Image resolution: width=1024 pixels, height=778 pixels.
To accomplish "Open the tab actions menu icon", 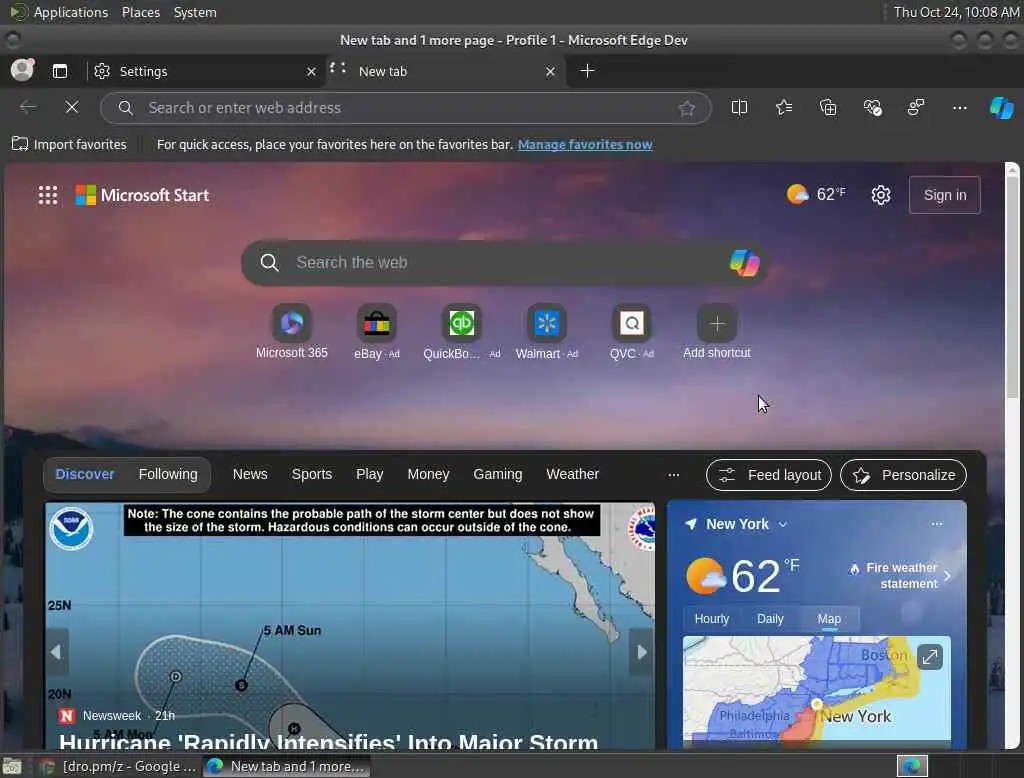I will tap(60, 71).
